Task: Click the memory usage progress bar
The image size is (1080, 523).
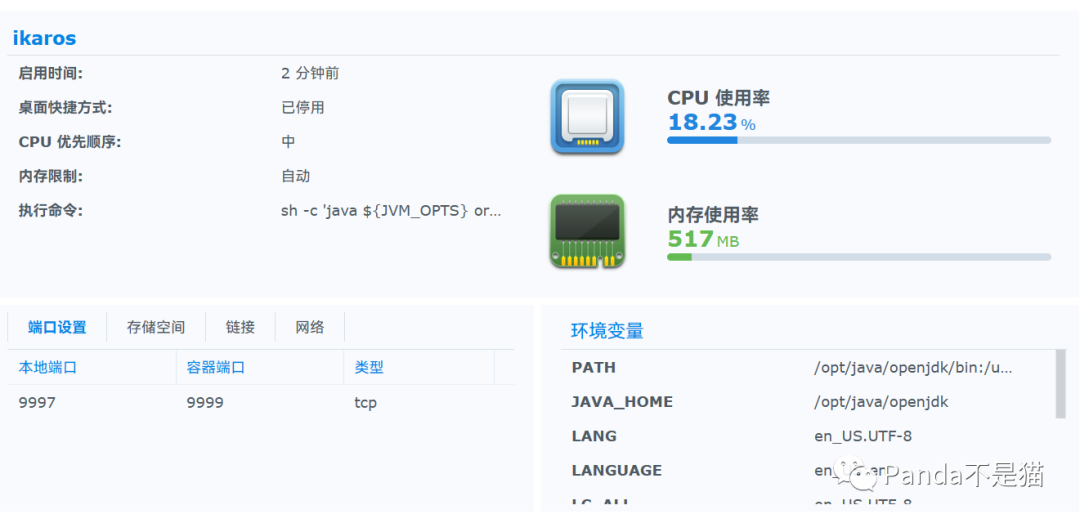Action: click(x=859, y=257)
